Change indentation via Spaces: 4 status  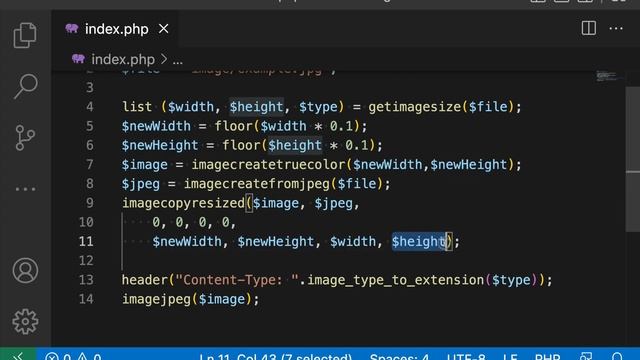tap(399, 356)
